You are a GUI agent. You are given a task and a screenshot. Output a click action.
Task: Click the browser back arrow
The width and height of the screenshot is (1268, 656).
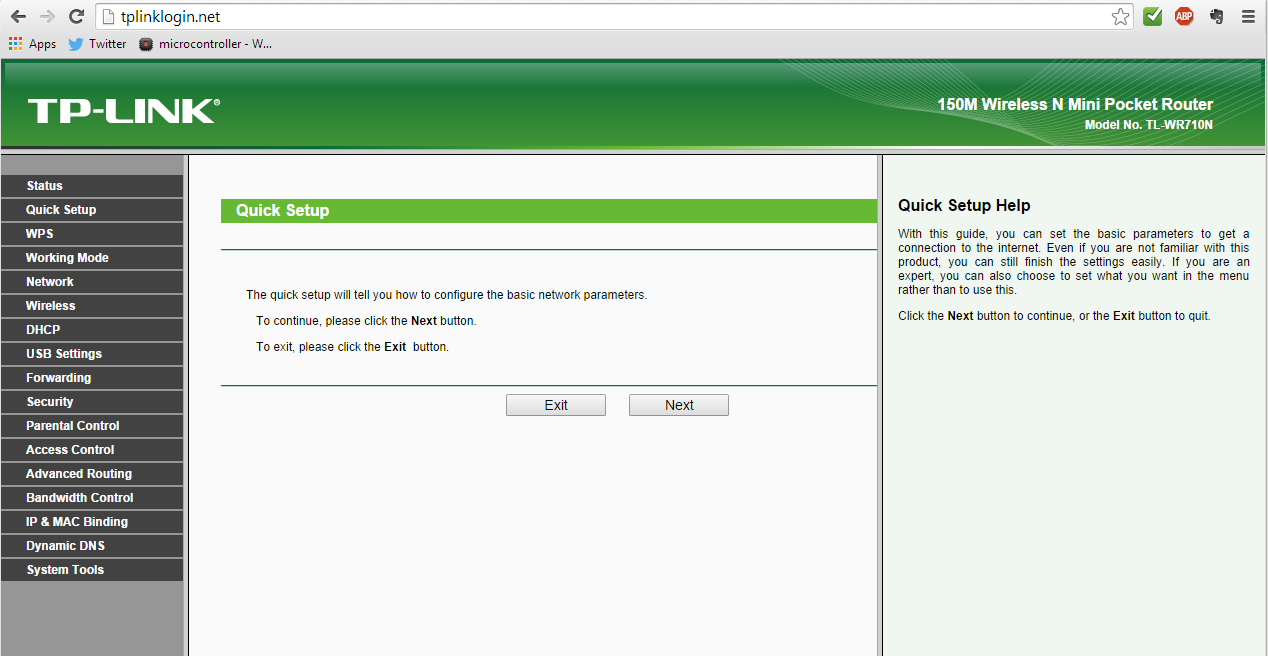tap(18, 16)
